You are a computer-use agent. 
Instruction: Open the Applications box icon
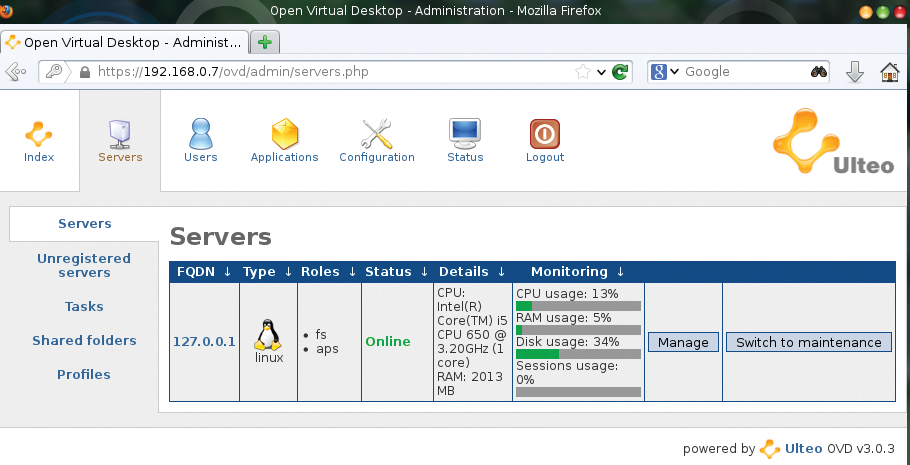click(x=285, y=134)
